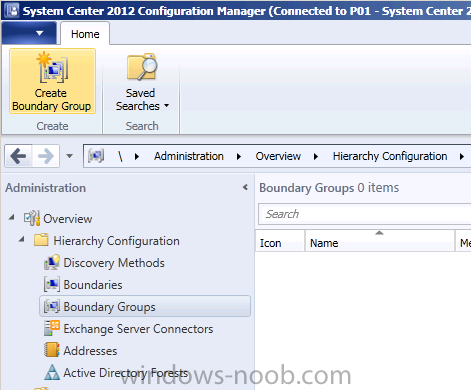Open Discovery Methods in the tree
Image resolution: width=471 pixels, height=390 pixels.
click(114, 263)
